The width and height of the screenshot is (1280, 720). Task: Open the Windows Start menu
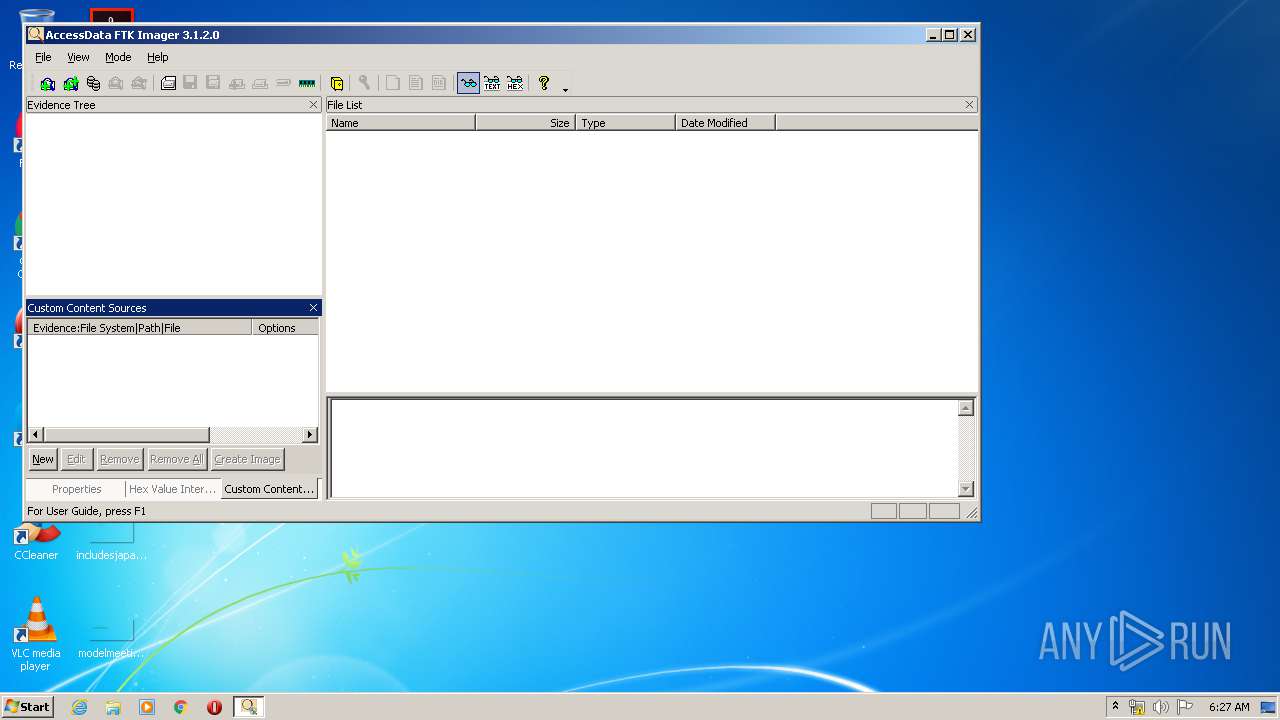pos(28,707)
